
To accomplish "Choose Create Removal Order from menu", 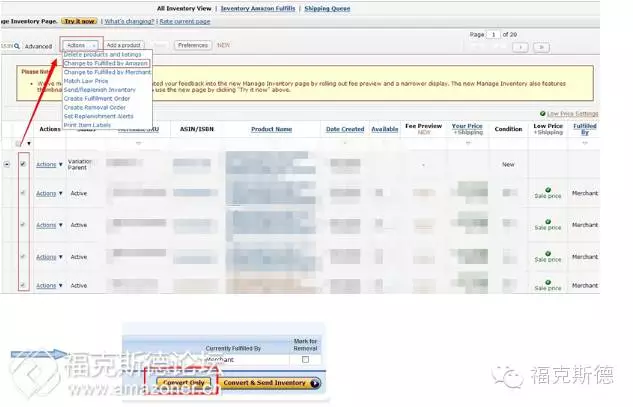I will tap(95, 108).
